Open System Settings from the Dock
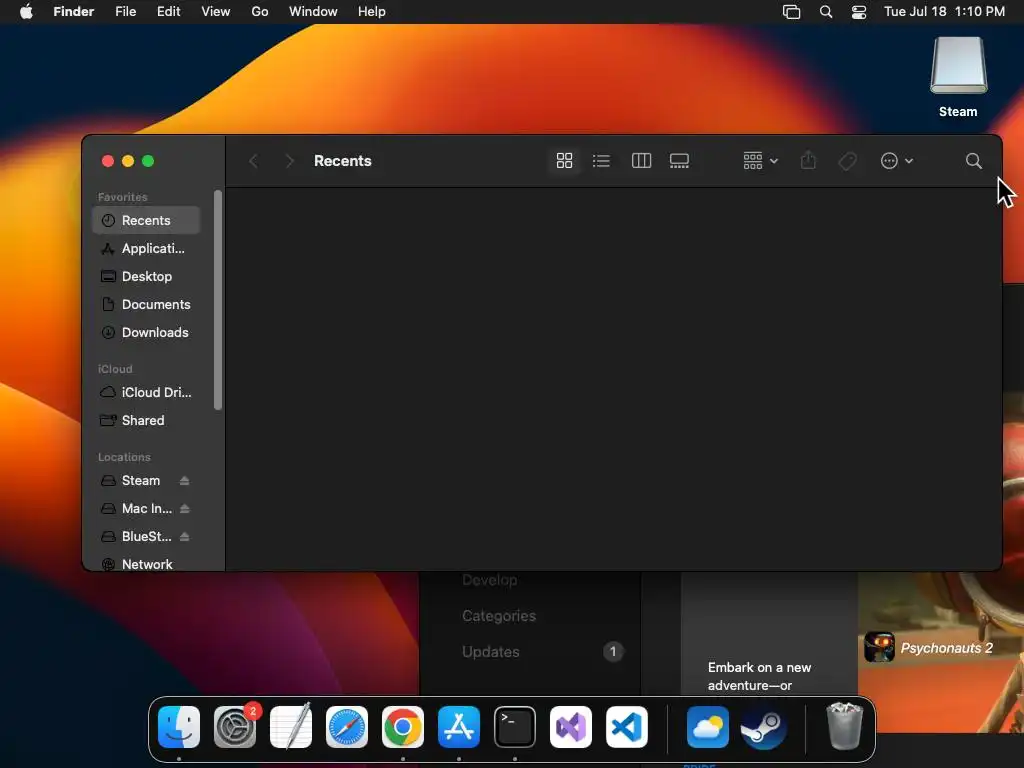The width and height of the screenshot is (1024, 768). pyautogui.click(x=235, y=727)
